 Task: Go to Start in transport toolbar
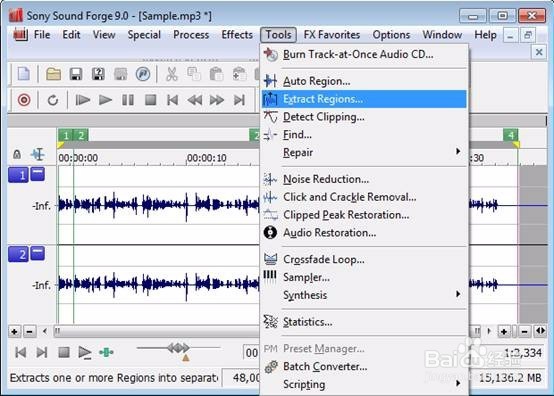[172, 100]
